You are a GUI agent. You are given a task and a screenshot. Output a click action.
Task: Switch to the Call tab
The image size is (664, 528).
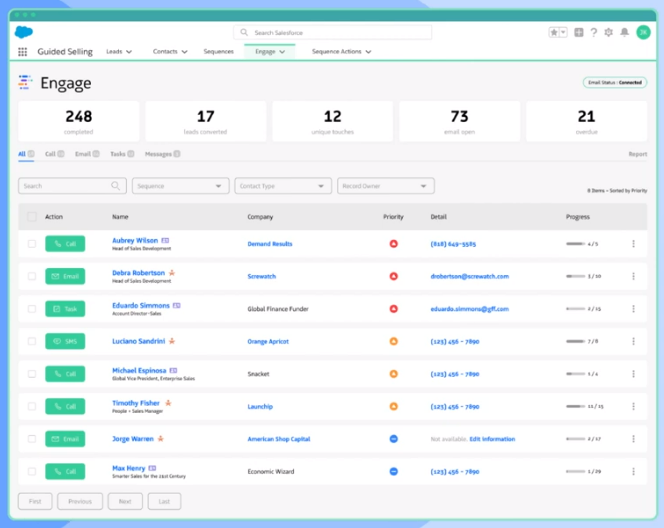coord(55,154)
